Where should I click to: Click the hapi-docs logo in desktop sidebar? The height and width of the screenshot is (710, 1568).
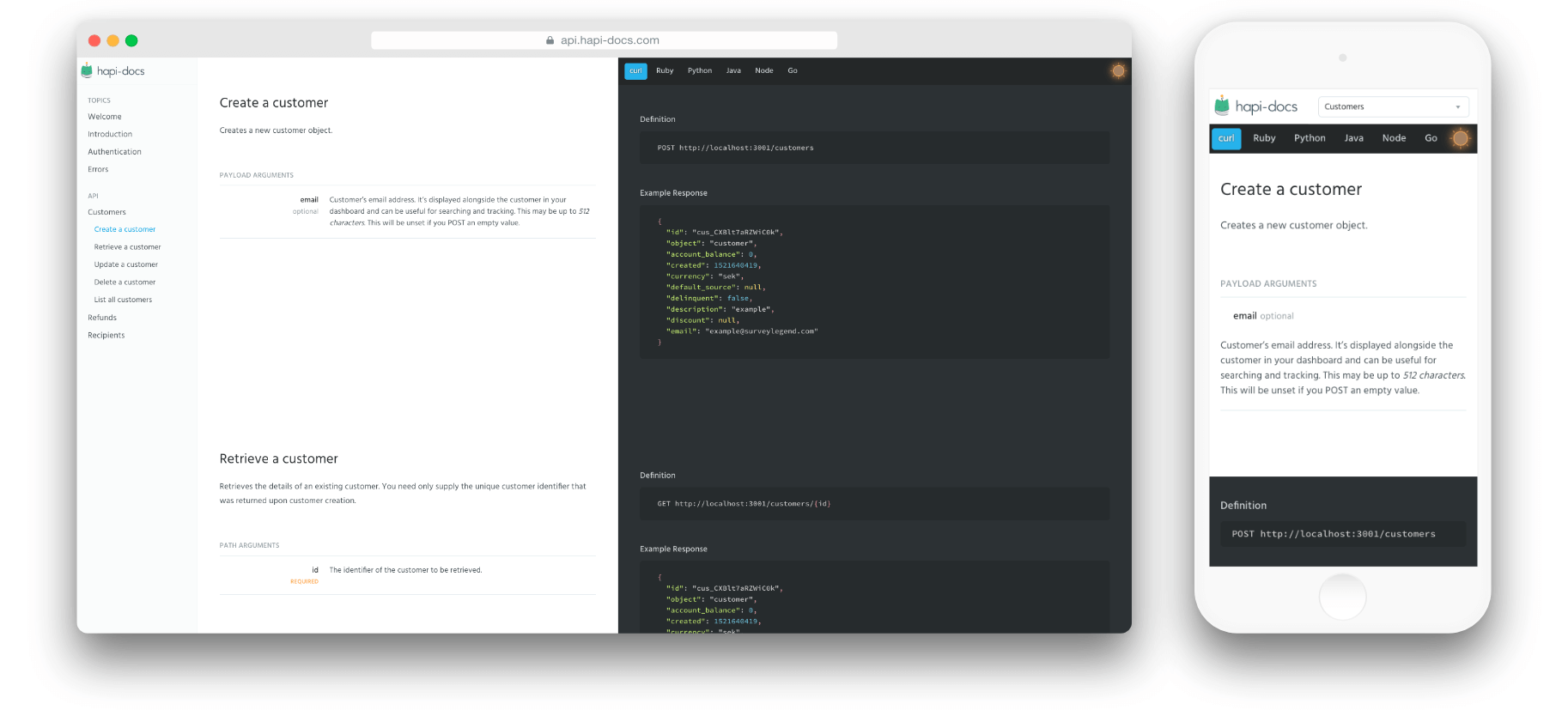(112, 71)
